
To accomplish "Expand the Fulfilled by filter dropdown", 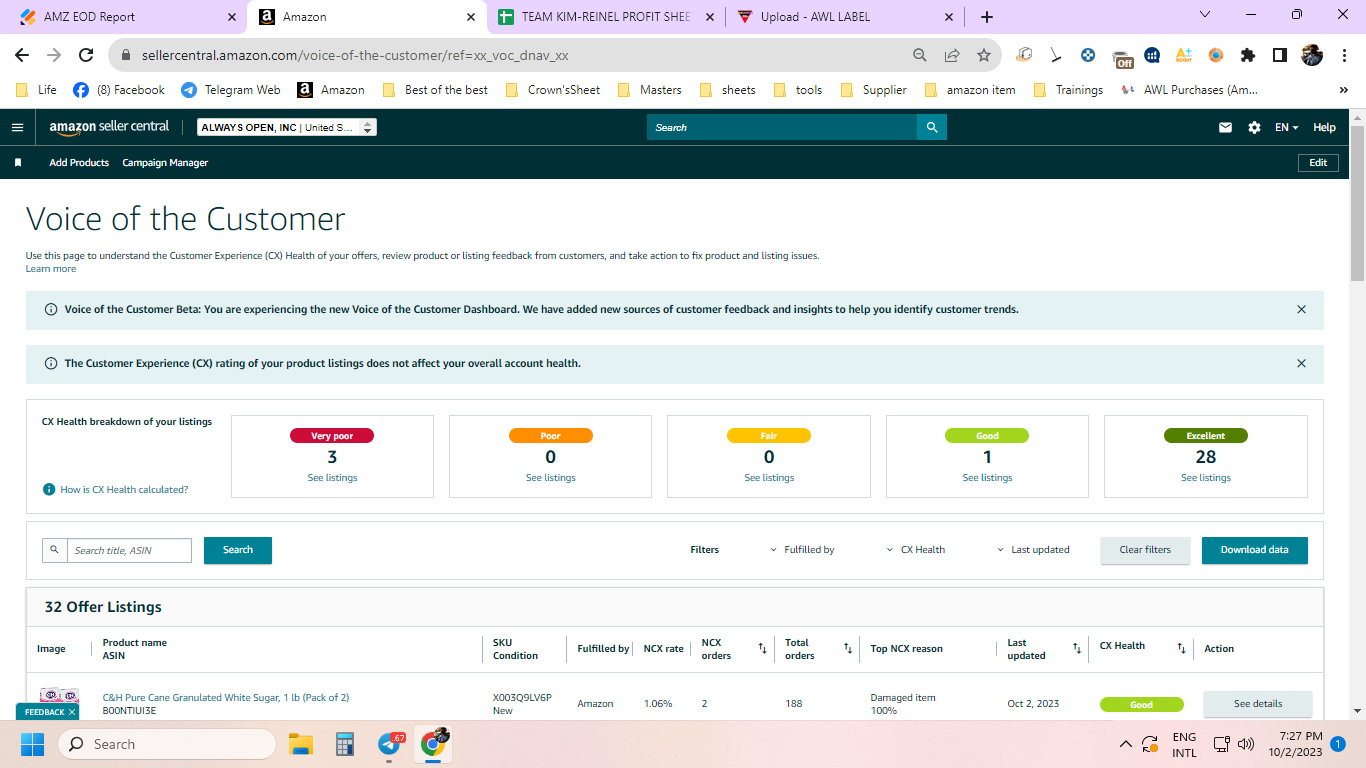I will coord(802,550).
